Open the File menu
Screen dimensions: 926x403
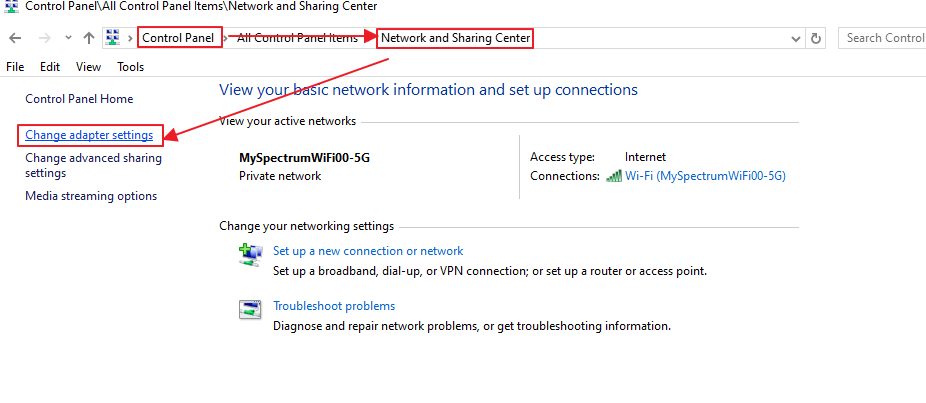15,67
